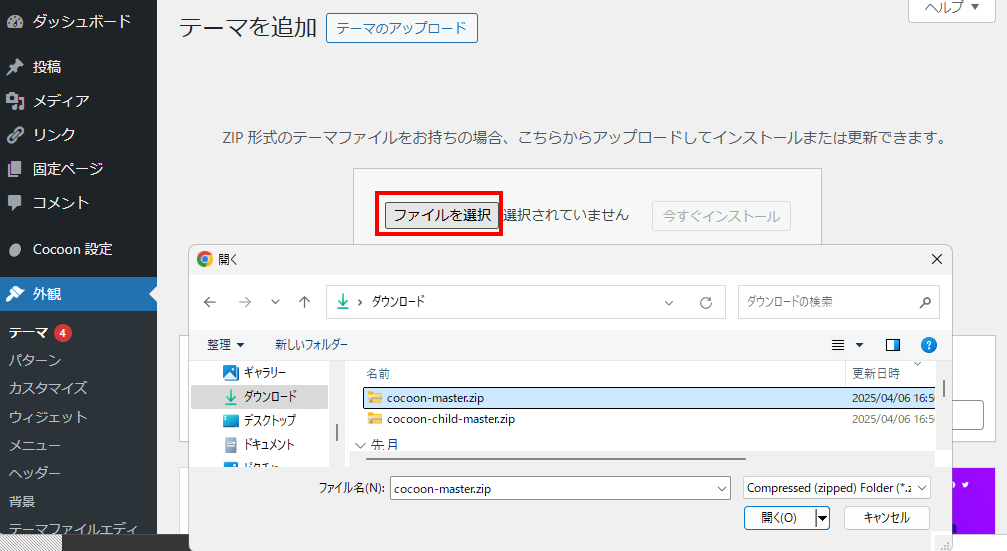Open the file dialog help icon

[x=928, y=345]
